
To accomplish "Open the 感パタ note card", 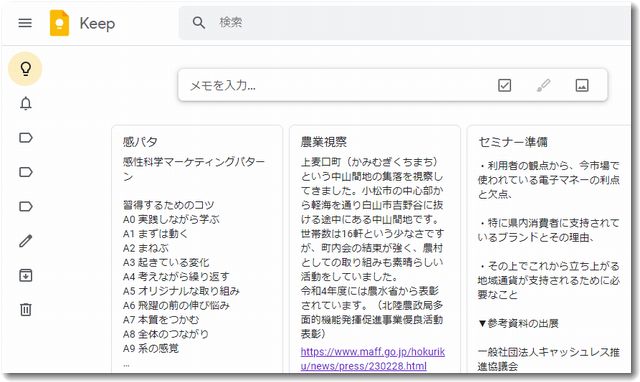I will click(197, 249).
